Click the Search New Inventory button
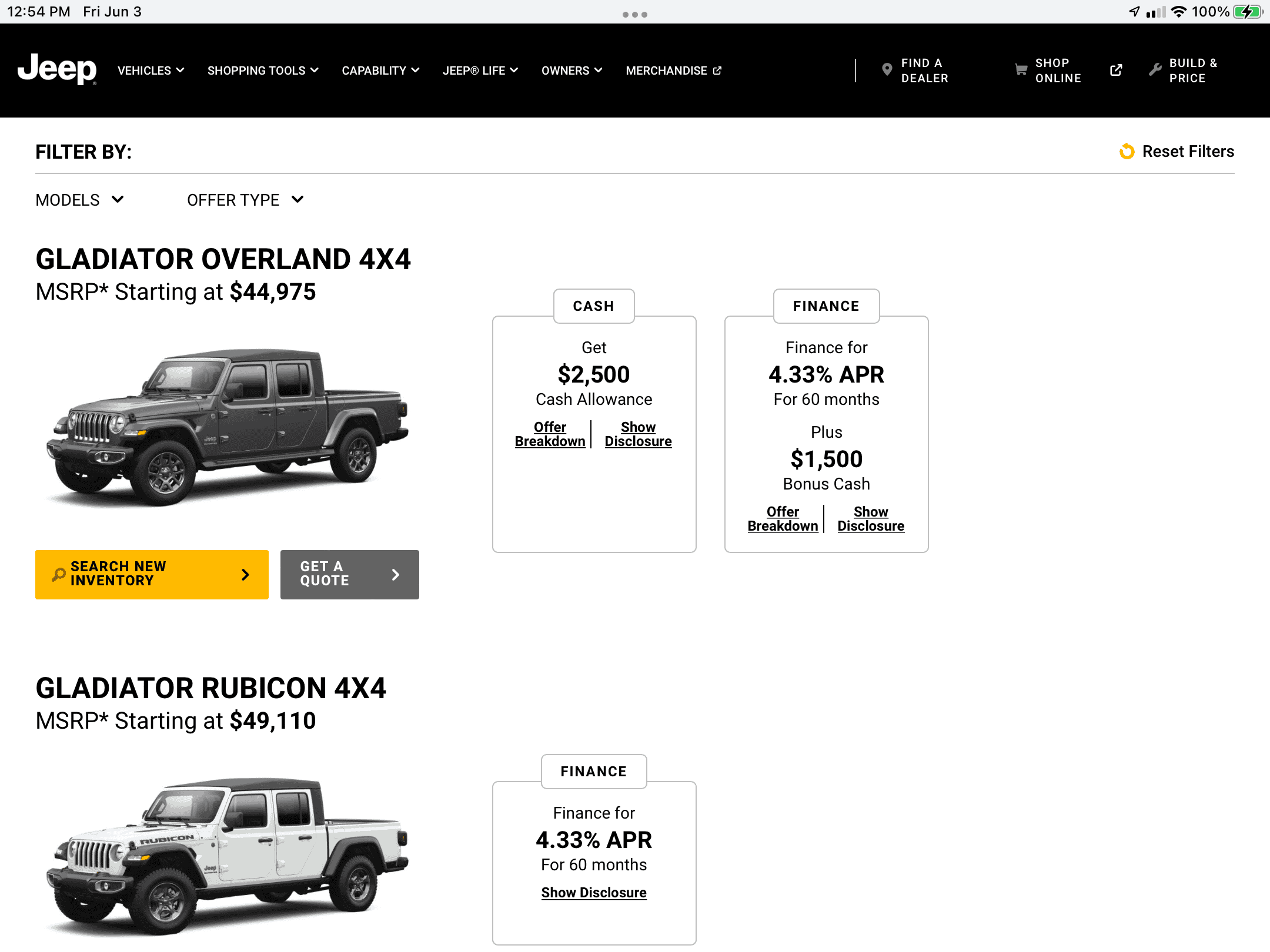The height and width of the screenshot is (952, 1270). (x=152, y=574)
